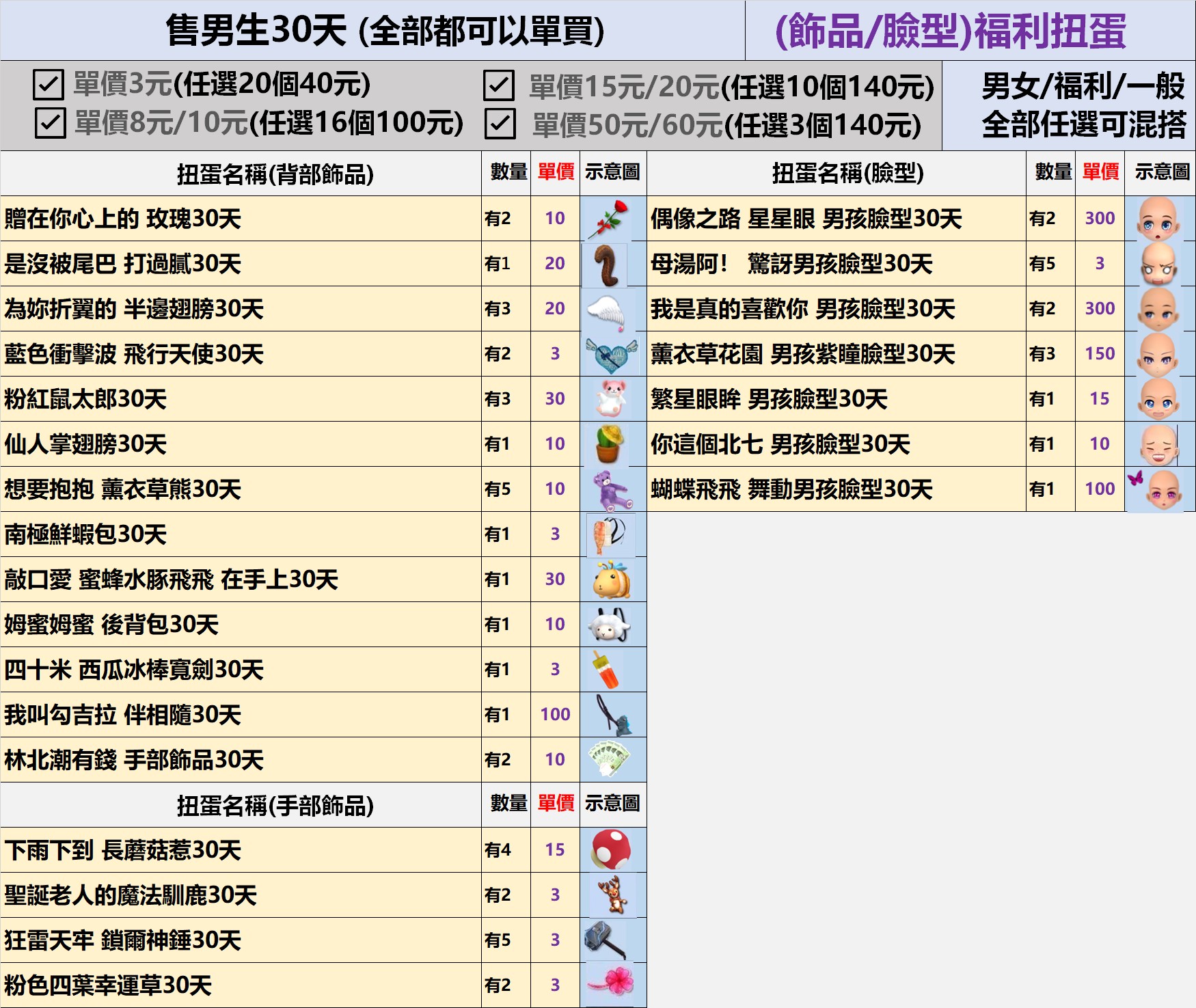Select the purple lavender bear icon
This screenshot has width=1196, height=1008.
point(610,489)
